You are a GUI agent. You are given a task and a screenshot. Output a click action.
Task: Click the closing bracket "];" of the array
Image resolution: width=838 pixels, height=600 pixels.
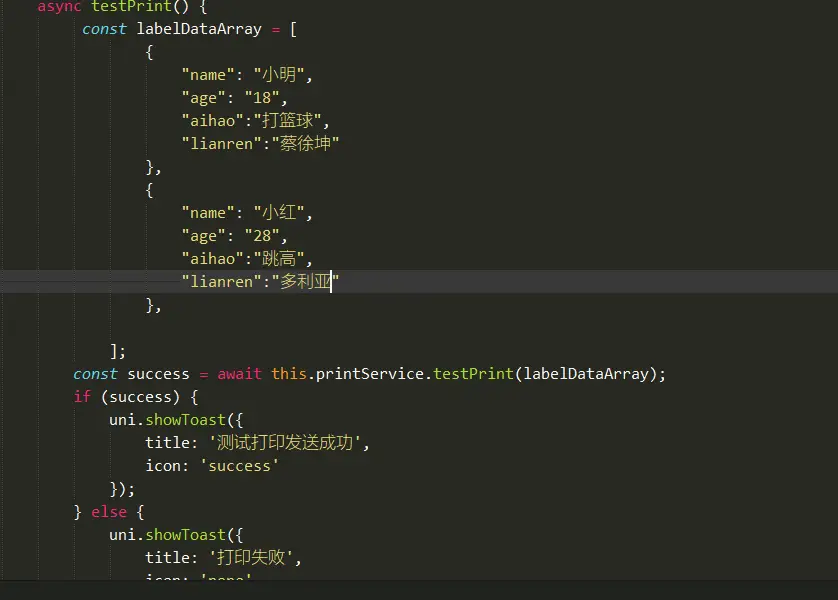point(118,351)
